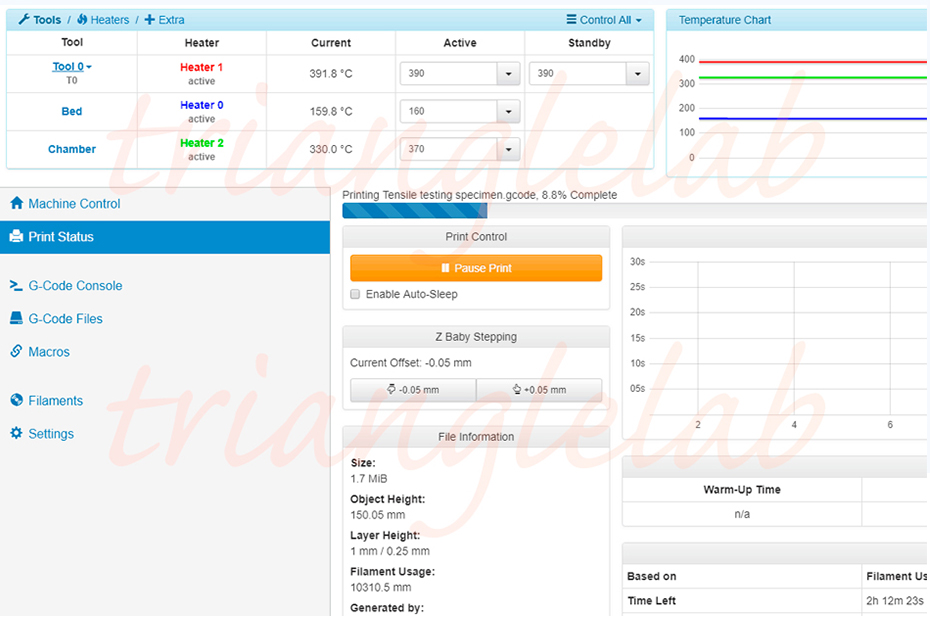Toggle Heater 2 chamber state
The width and height of the screenshot is (930, 634).
coord(201,143)
